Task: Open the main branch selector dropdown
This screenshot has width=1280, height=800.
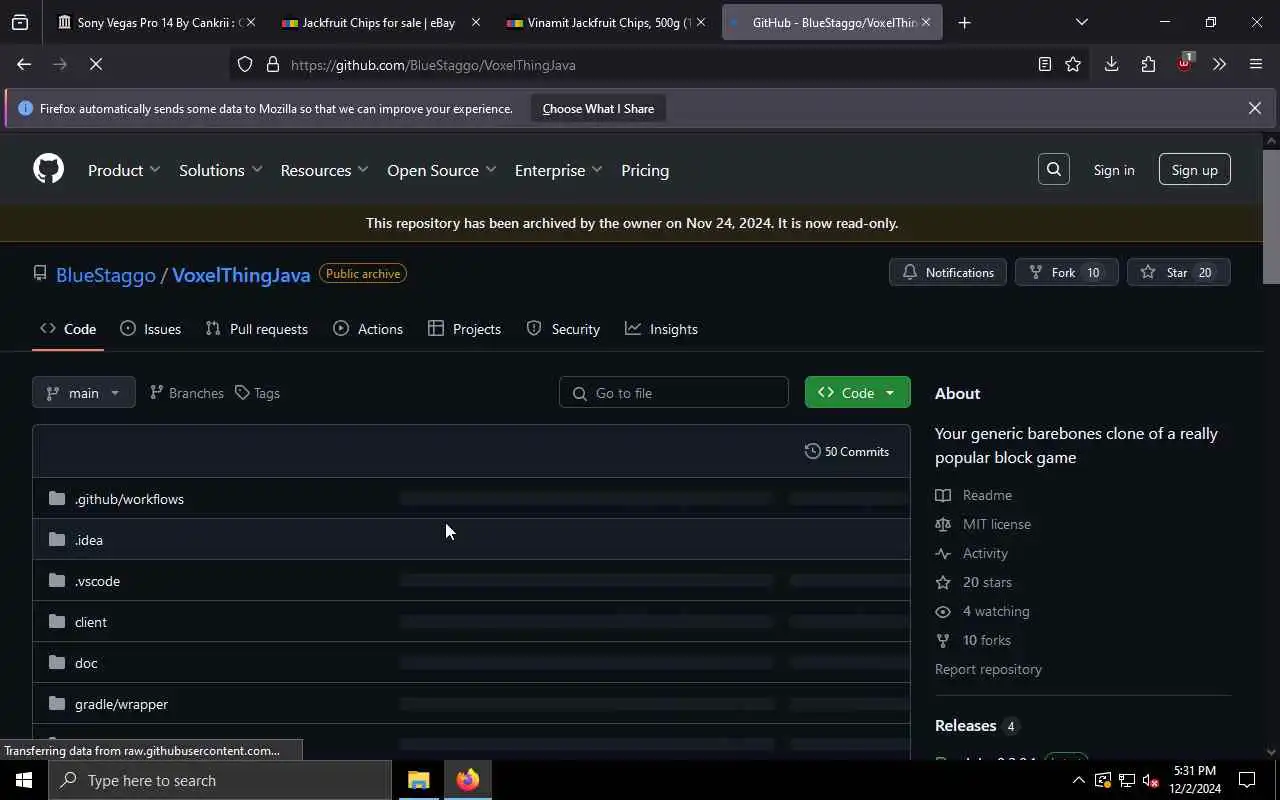Action: coord(83,393)
